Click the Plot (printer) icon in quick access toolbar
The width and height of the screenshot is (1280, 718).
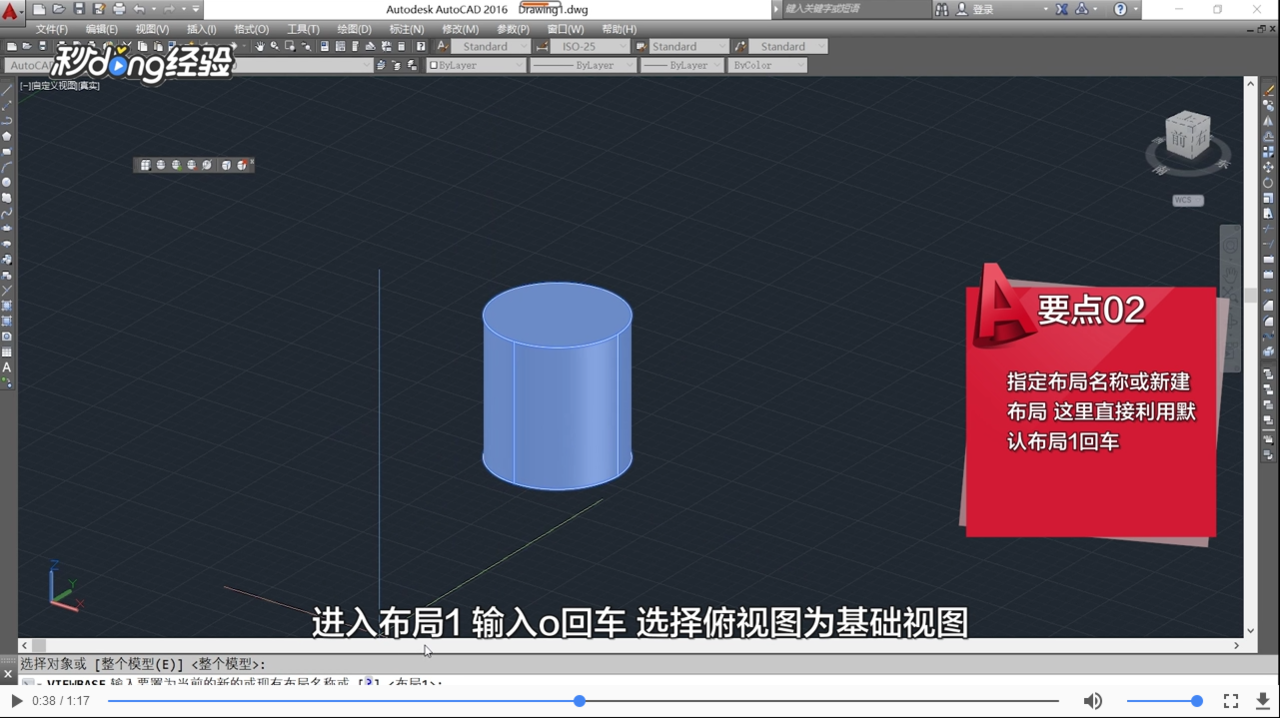coord(119,9)
